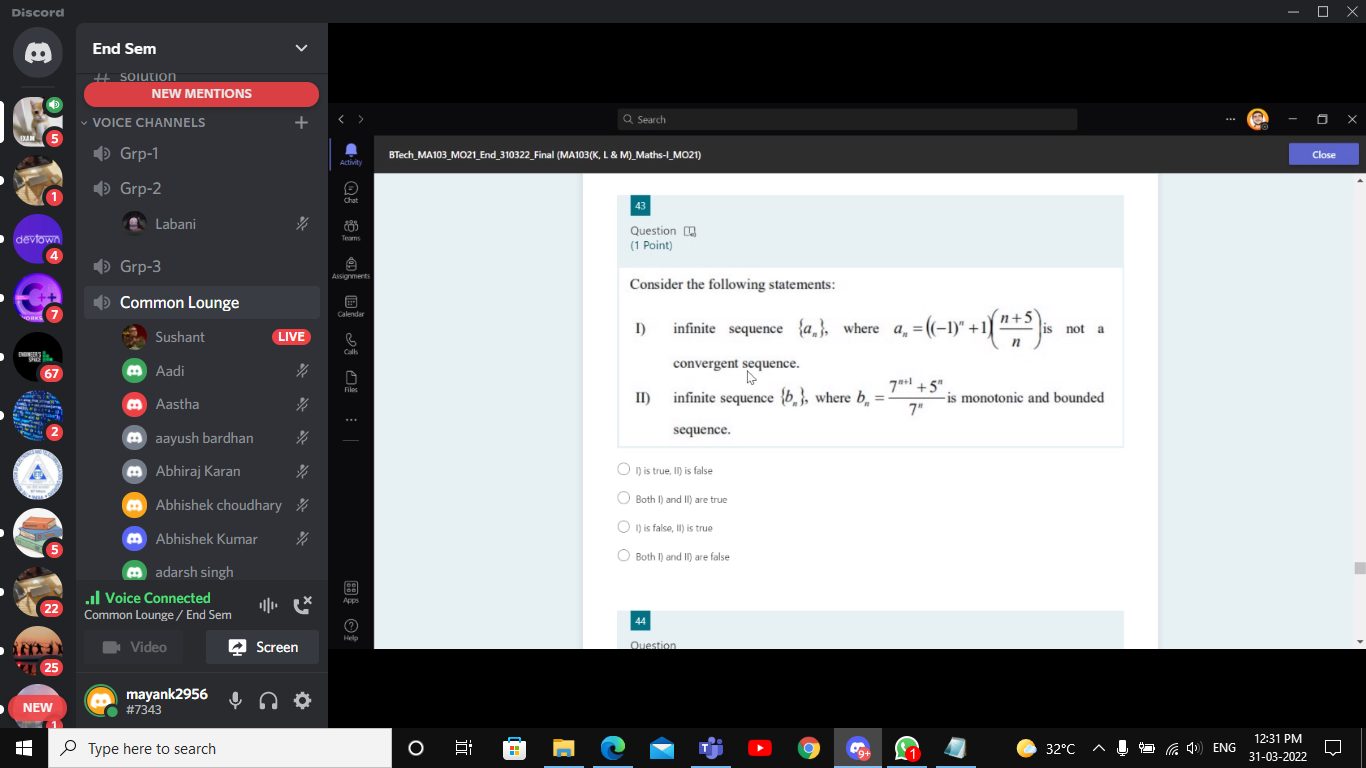The height and width of the screenshot is (768, 1366).
Task: Switch to the BTech_MA103 quiz tab
Action: pyautogui.click(x=545, y=154)
